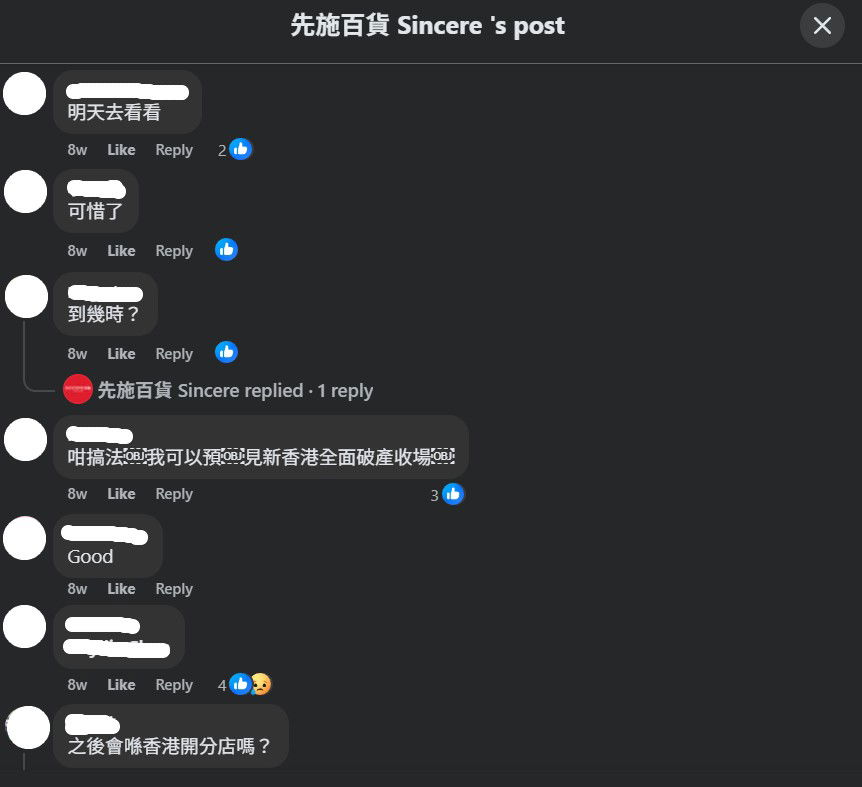862x787 pixels.
Task: Expand 先施百貨 Sincere replied 1 reply
Action: pos(235,390)
